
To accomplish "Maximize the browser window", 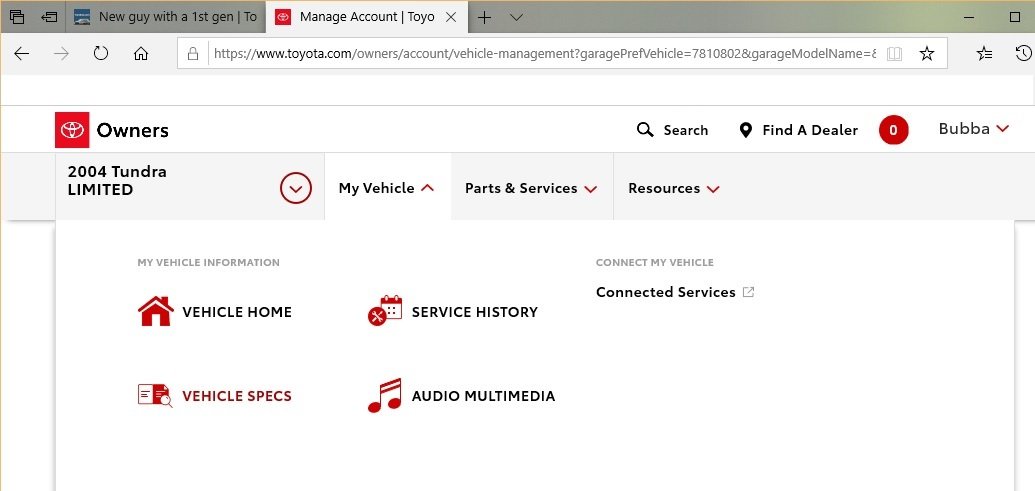I will [x=1015, y=17].
